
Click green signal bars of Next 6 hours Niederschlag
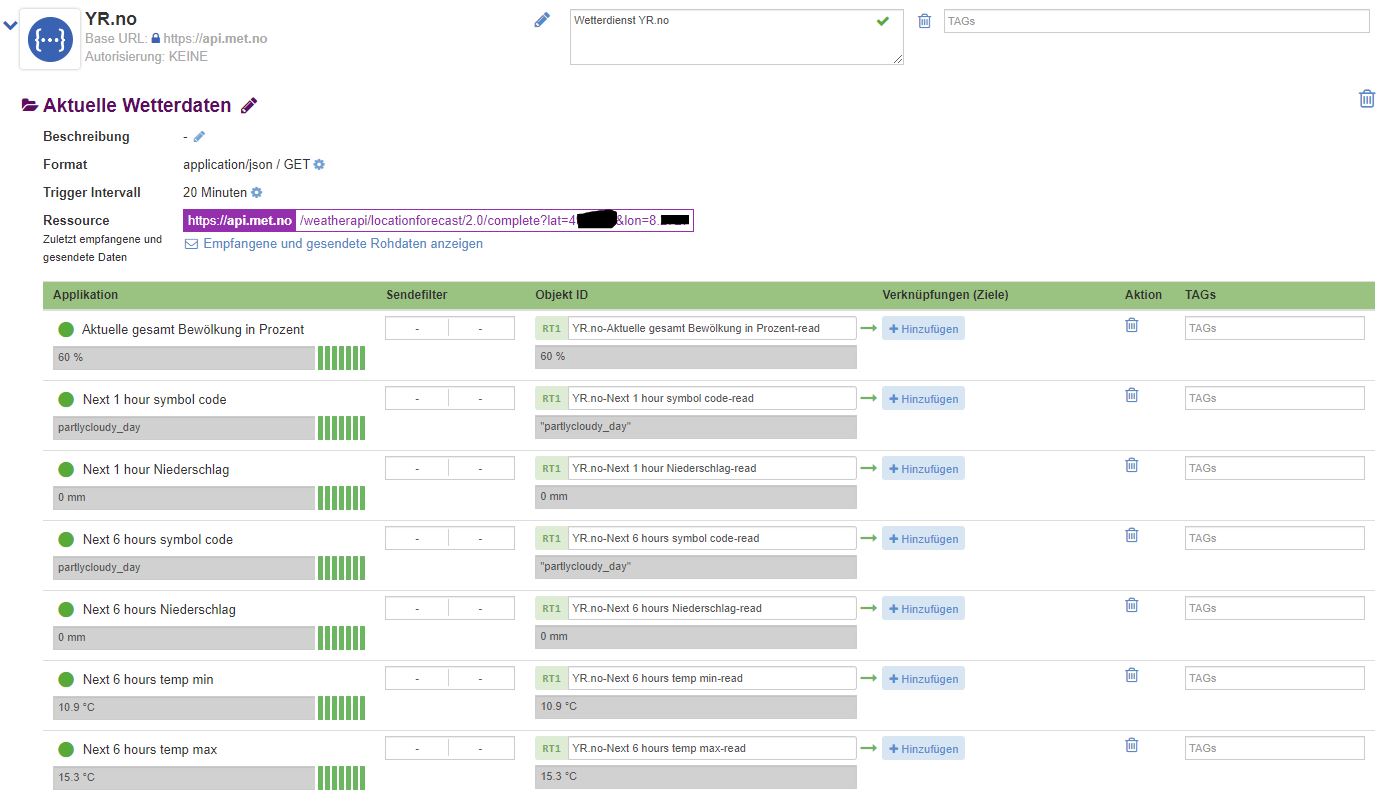point(341,638)
